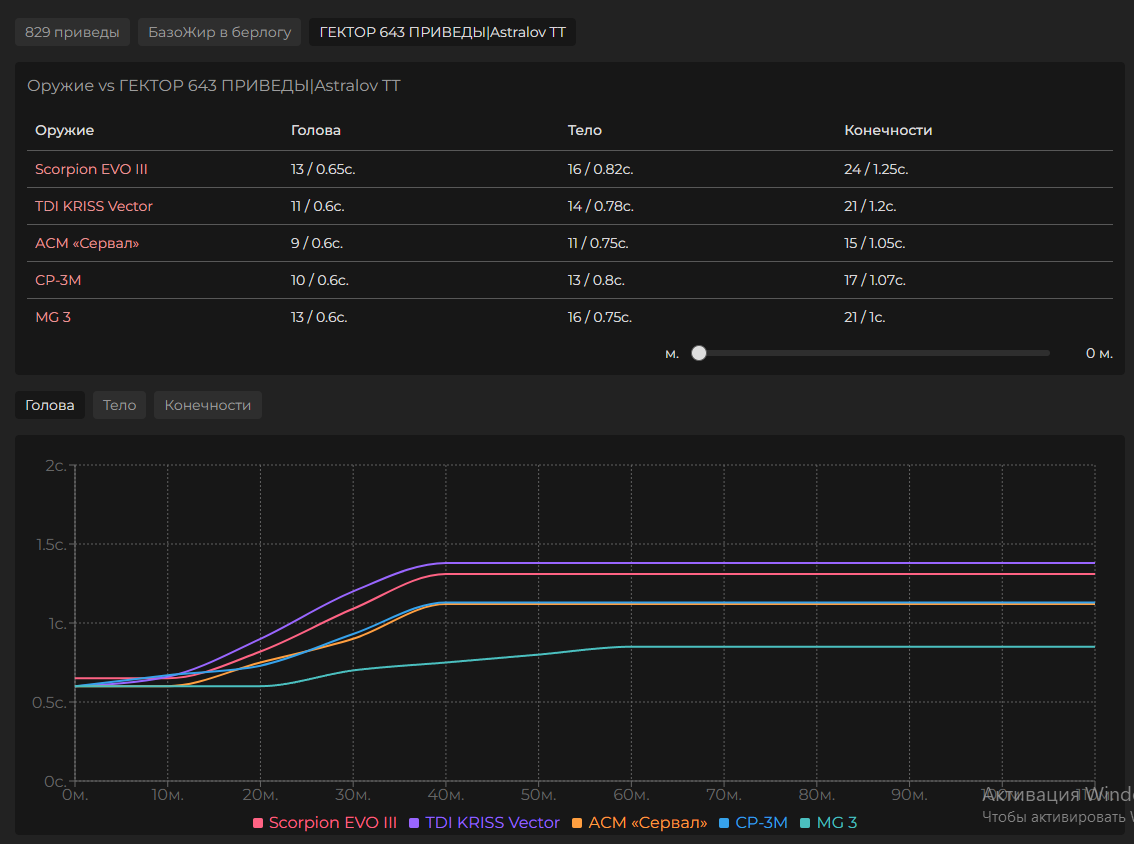
Task: Show the Конечности chart tab
Action: [207, 405]
